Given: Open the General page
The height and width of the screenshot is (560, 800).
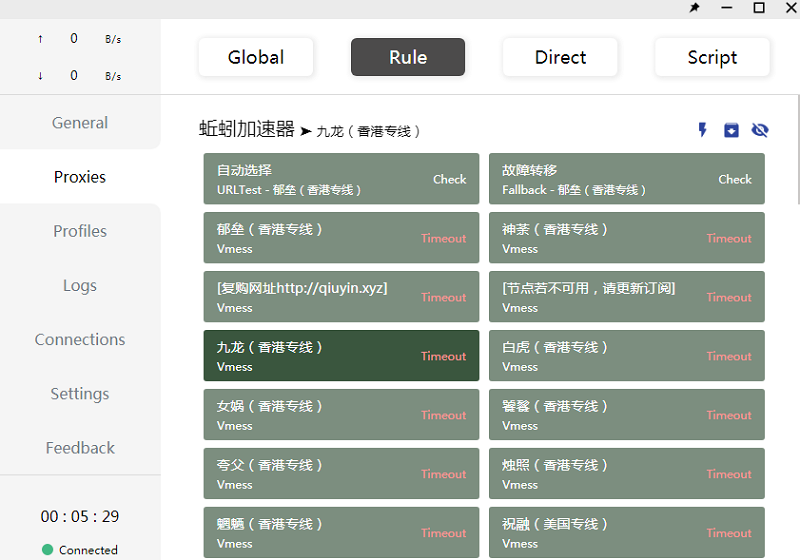Looking at the screenshot, I should click(x=80, y=122).
